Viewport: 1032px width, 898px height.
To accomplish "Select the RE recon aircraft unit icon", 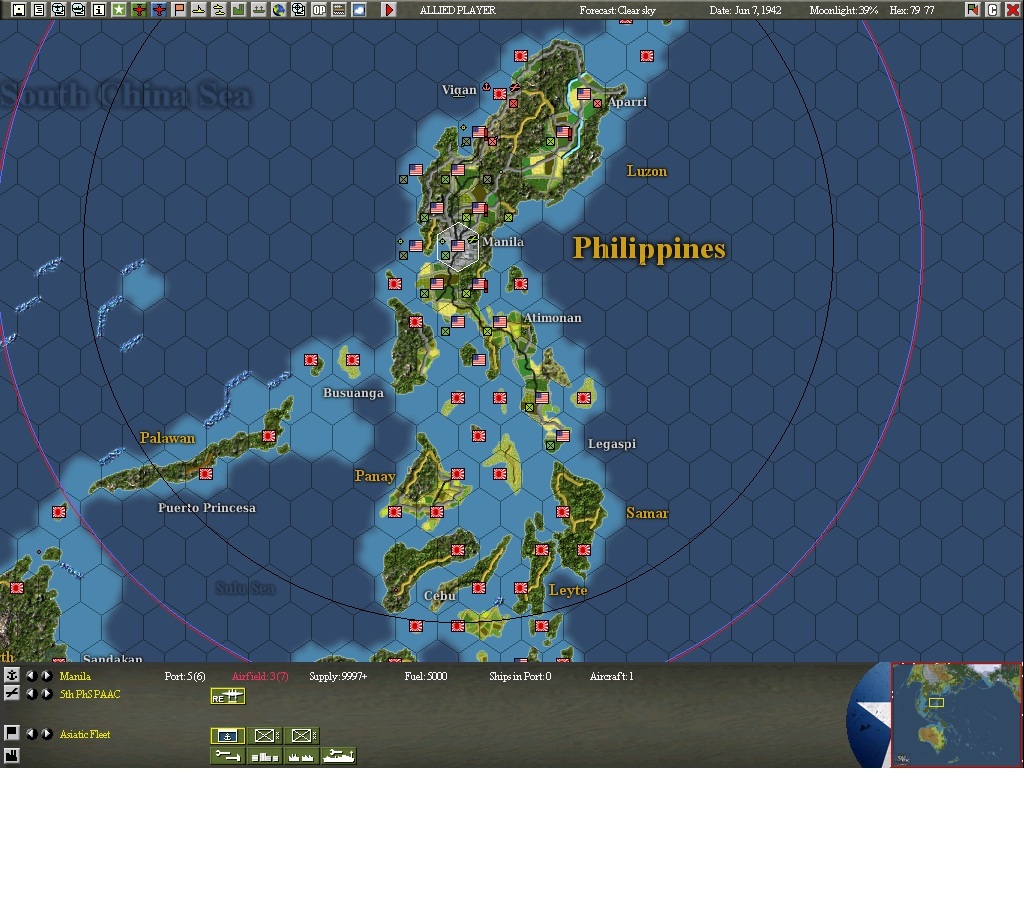I will click(x=228, y=697).
